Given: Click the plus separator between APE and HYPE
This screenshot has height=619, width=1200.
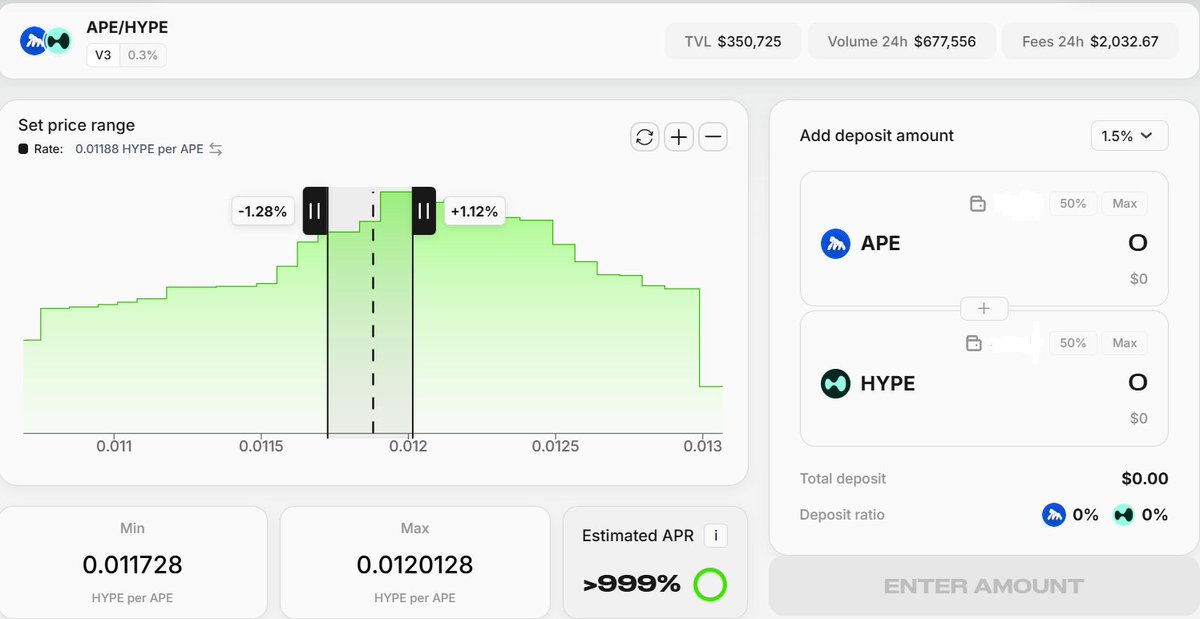Looking at the screenshot, I should pos(984,308).
